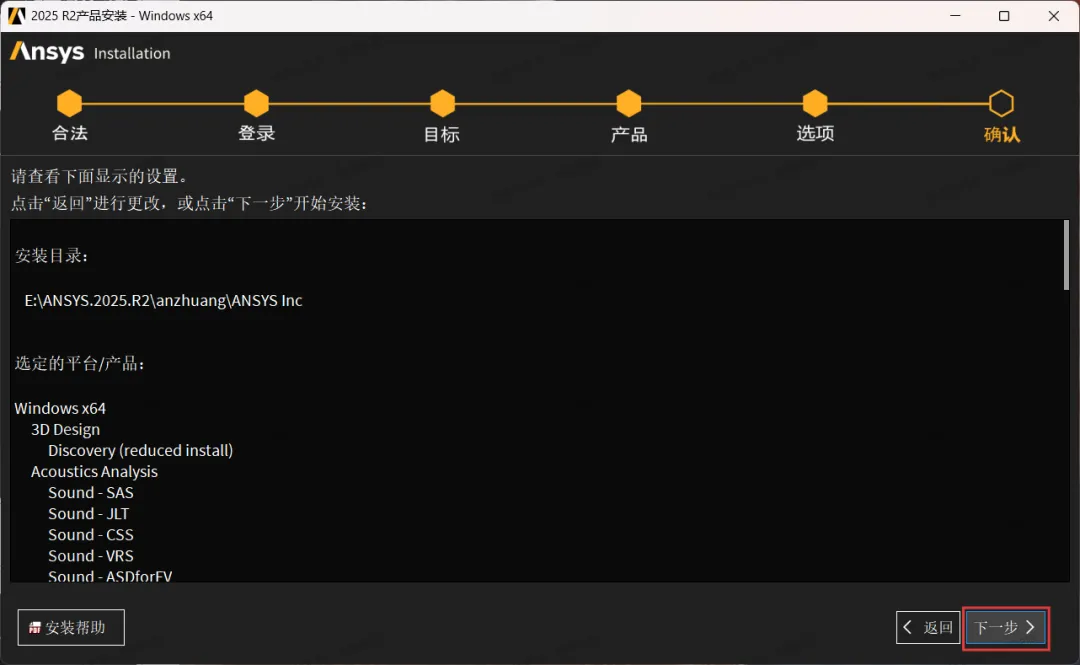1080x665 pixels.
Task: Click Discovery (reduced install) entry
Action: [141, 450]
